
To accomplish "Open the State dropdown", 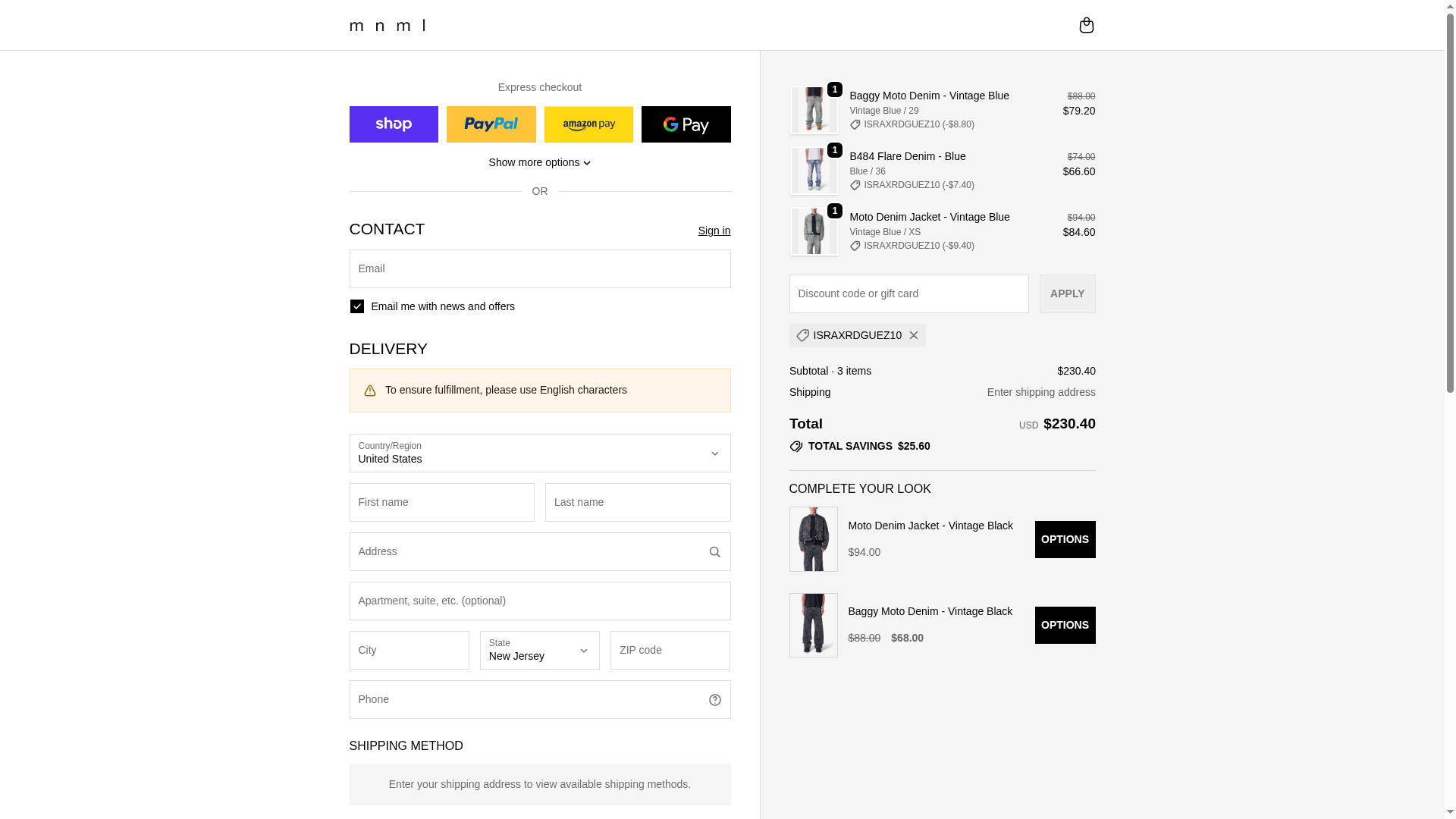I will pos(539,651).
